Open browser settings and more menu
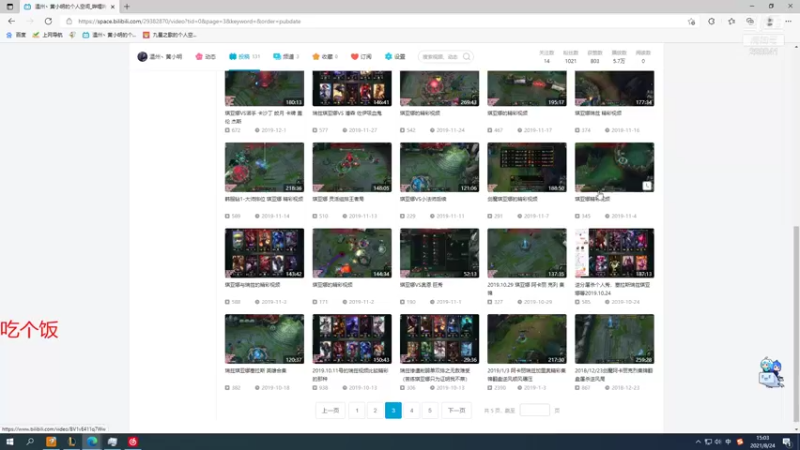Viewport: 800px width, 450px height. pos(788,21)
